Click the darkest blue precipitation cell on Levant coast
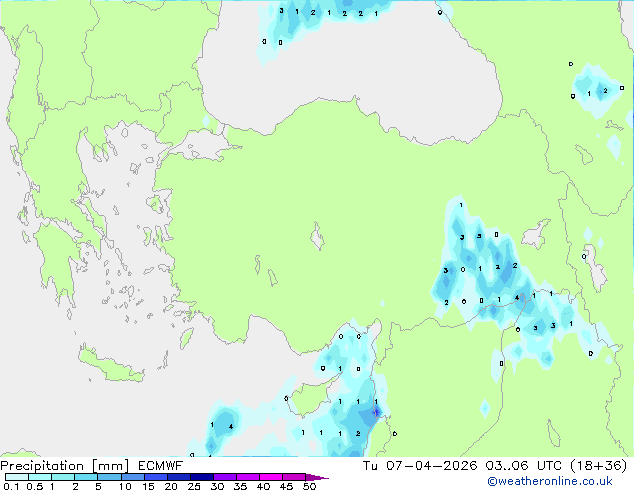Screen dimensions: 634x490 376,412
